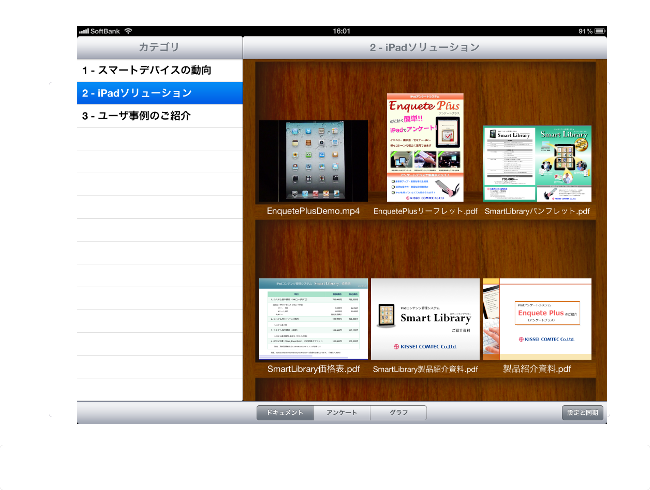Tap the battery icon in status bar

600,31
